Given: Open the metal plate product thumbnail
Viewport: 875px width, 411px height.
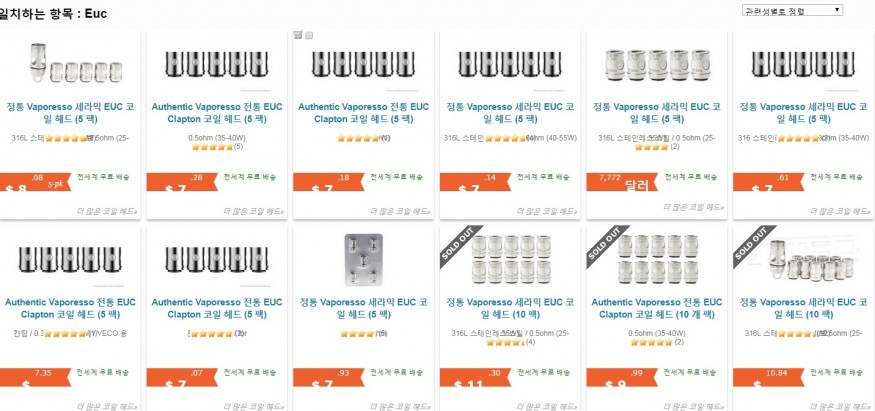Looking at the screenshot, I should coord(363,260).
